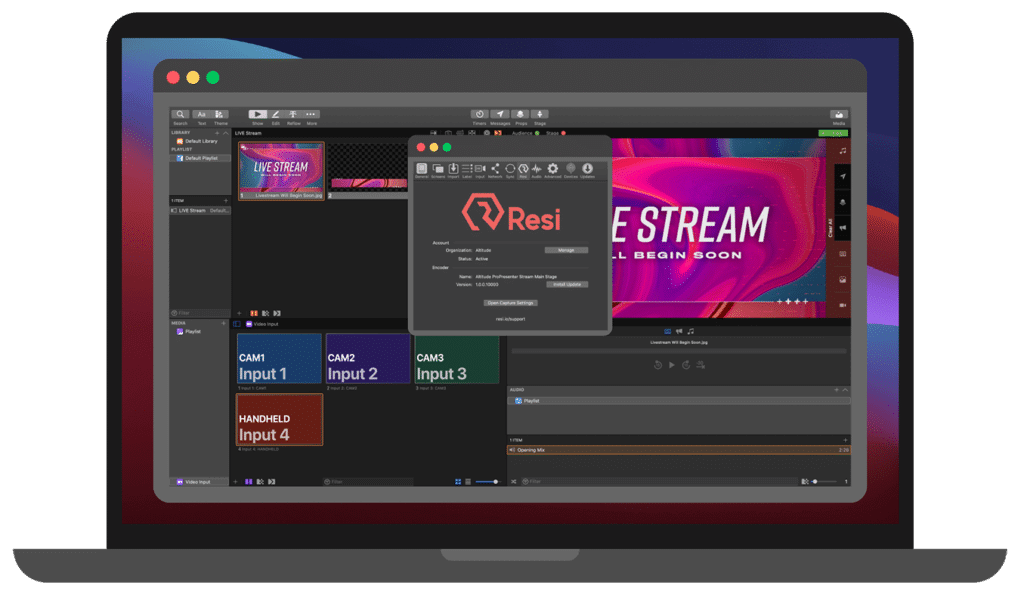Click the Props toolbar icon
Image resolution: width=1024 pixels, height=598 pixels.
520,115
